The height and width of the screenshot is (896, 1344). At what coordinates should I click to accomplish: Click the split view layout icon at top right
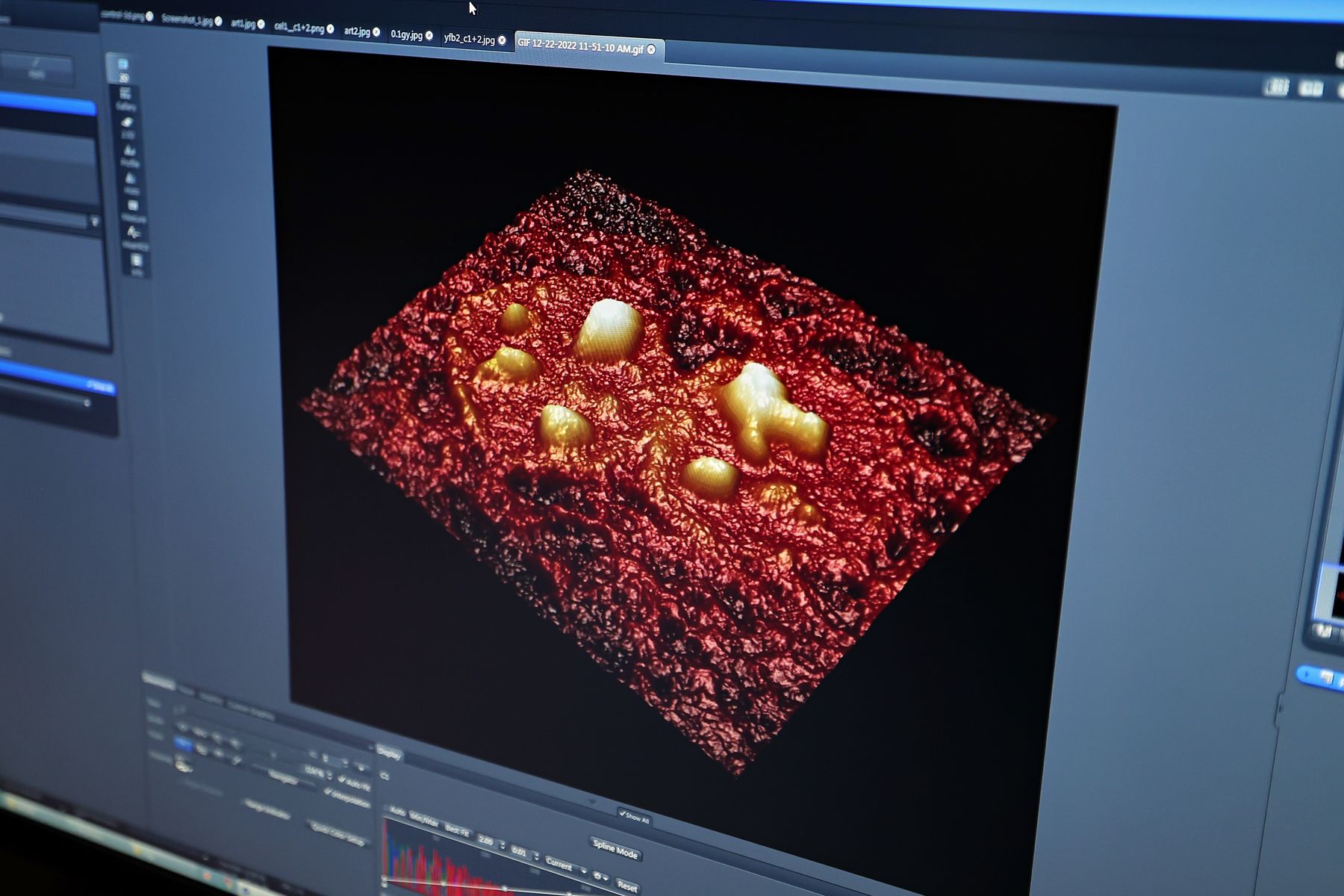tap(1310, 90)
